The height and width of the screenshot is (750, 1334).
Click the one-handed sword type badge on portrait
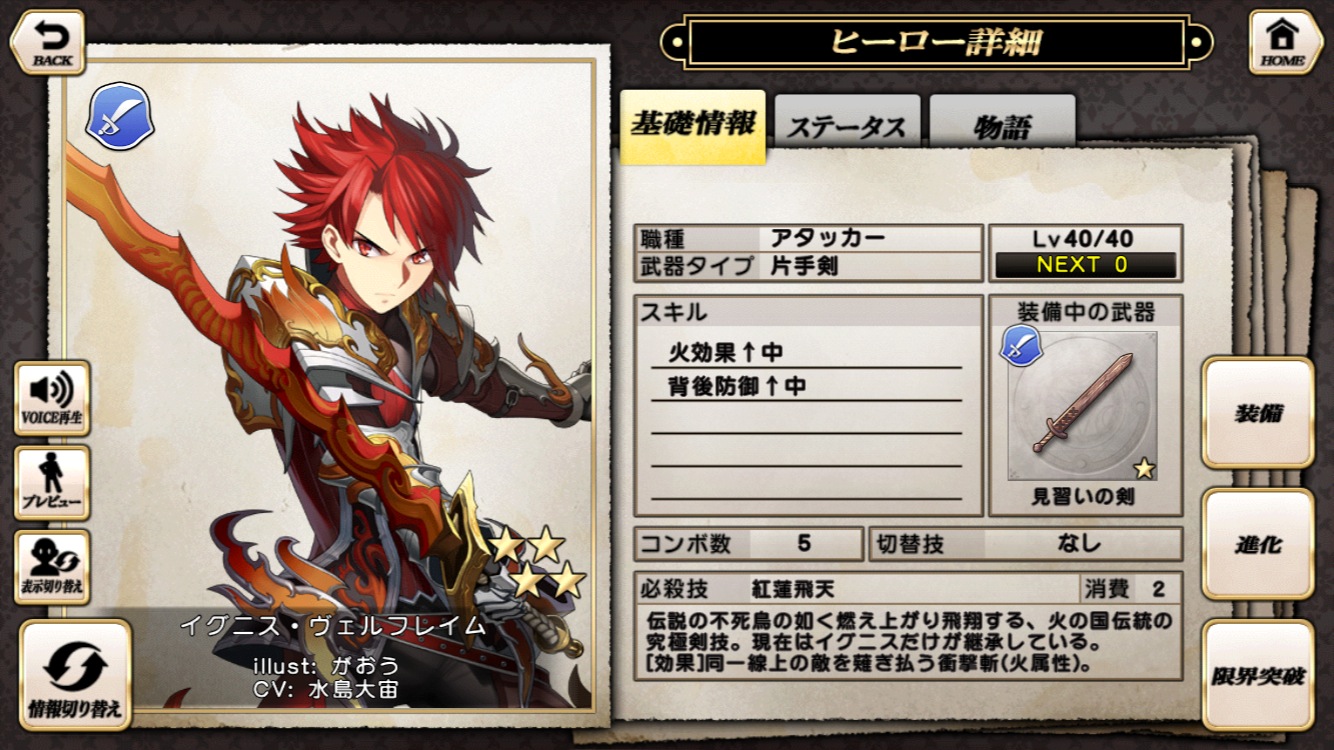click(120, 117)
